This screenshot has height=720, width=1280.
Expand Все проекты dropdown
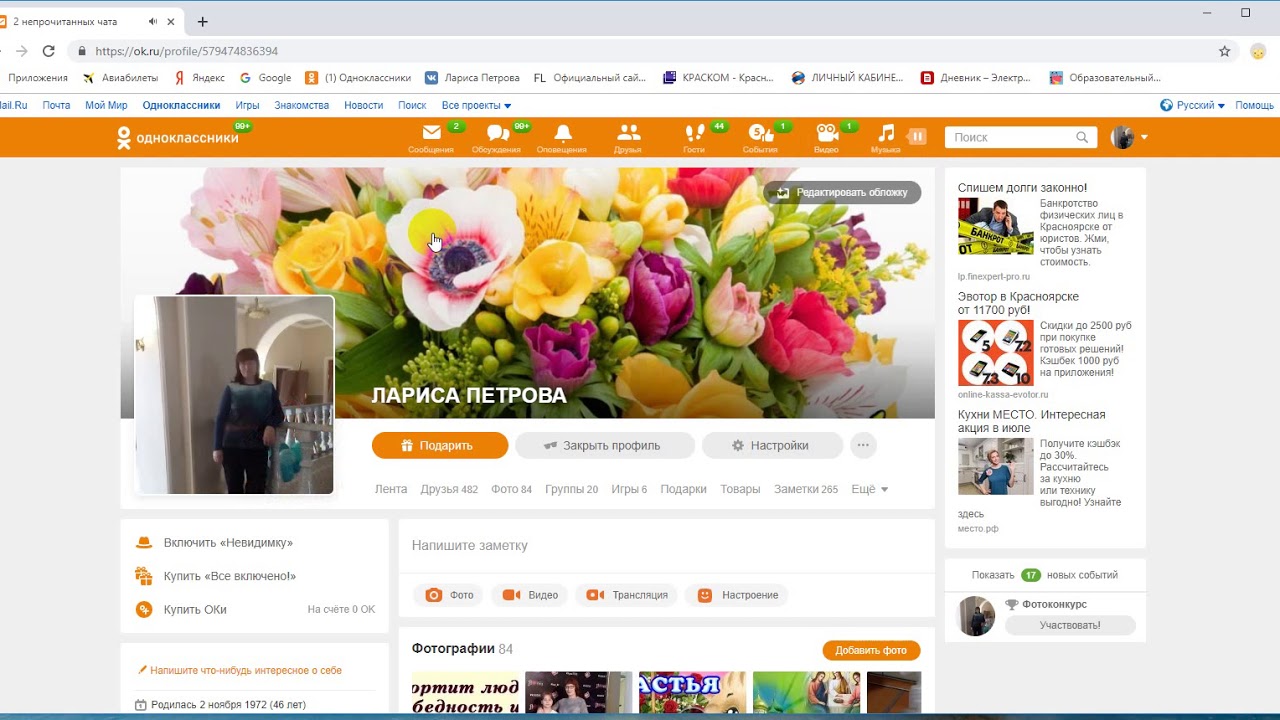[x=476, y=105]
